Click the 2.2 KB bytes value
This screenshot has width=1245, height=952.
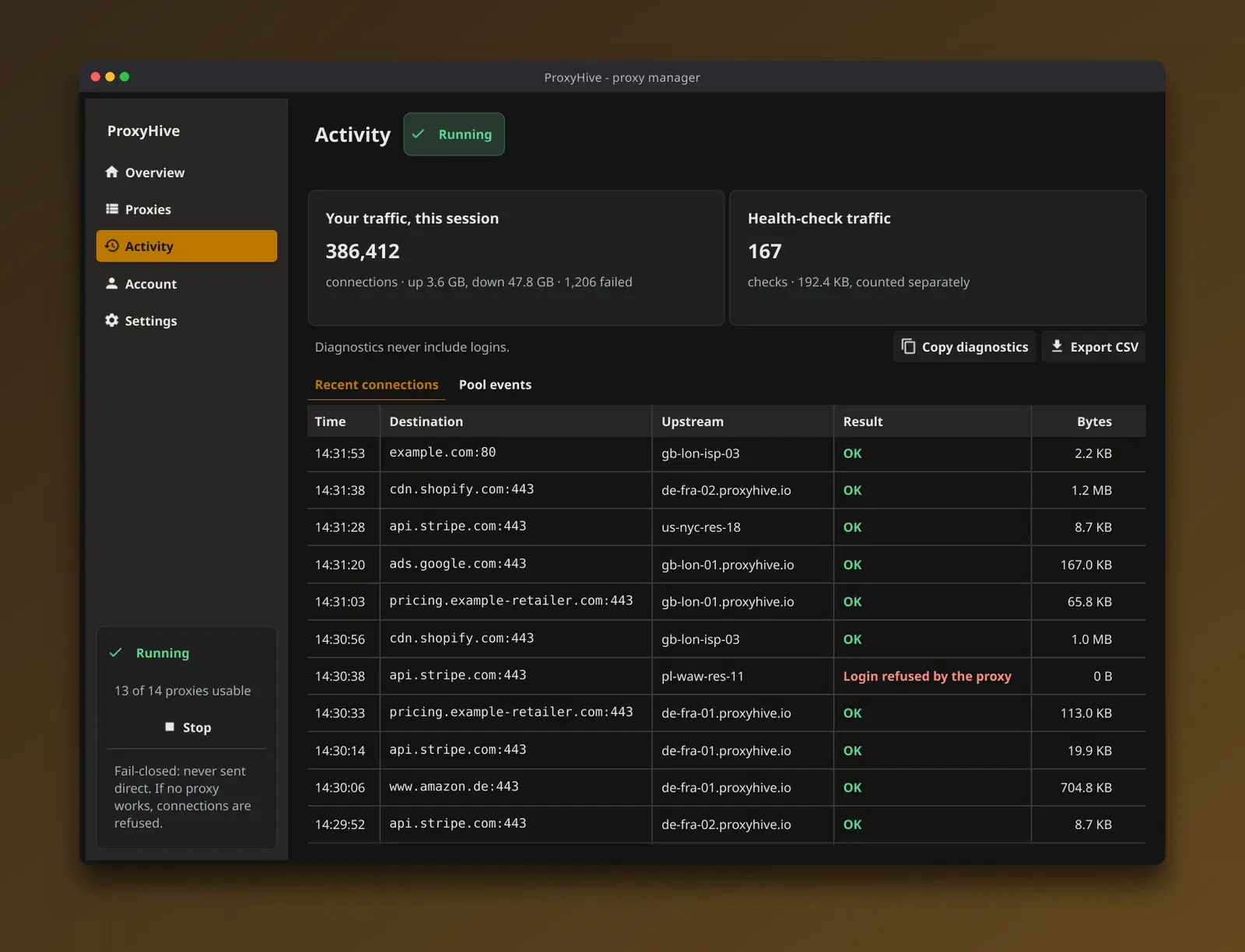click(1093, 453)
